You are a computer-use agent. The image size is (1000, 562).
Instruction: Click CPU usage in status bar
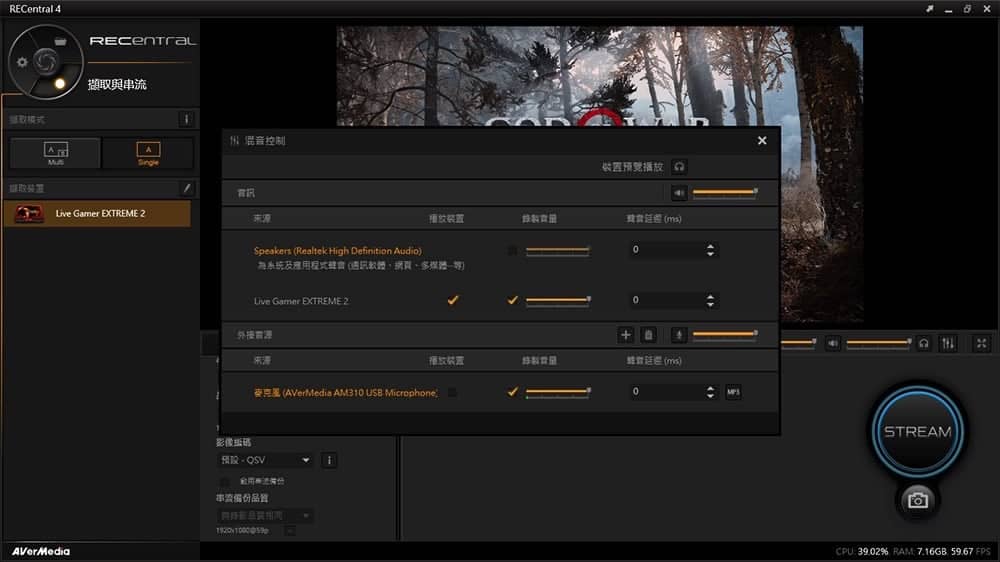[x=862, y=551]
